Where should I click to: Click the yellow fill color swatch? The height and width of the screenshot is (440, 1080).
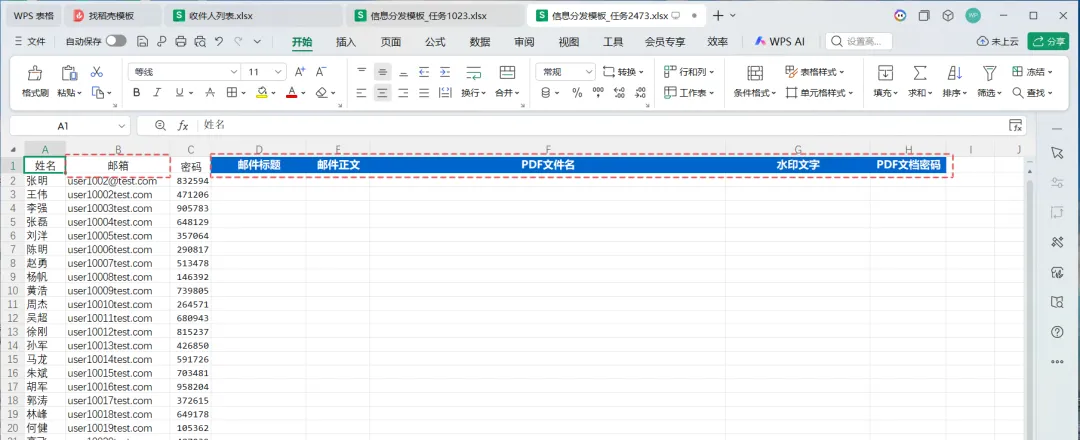click(x=262, y=92)
